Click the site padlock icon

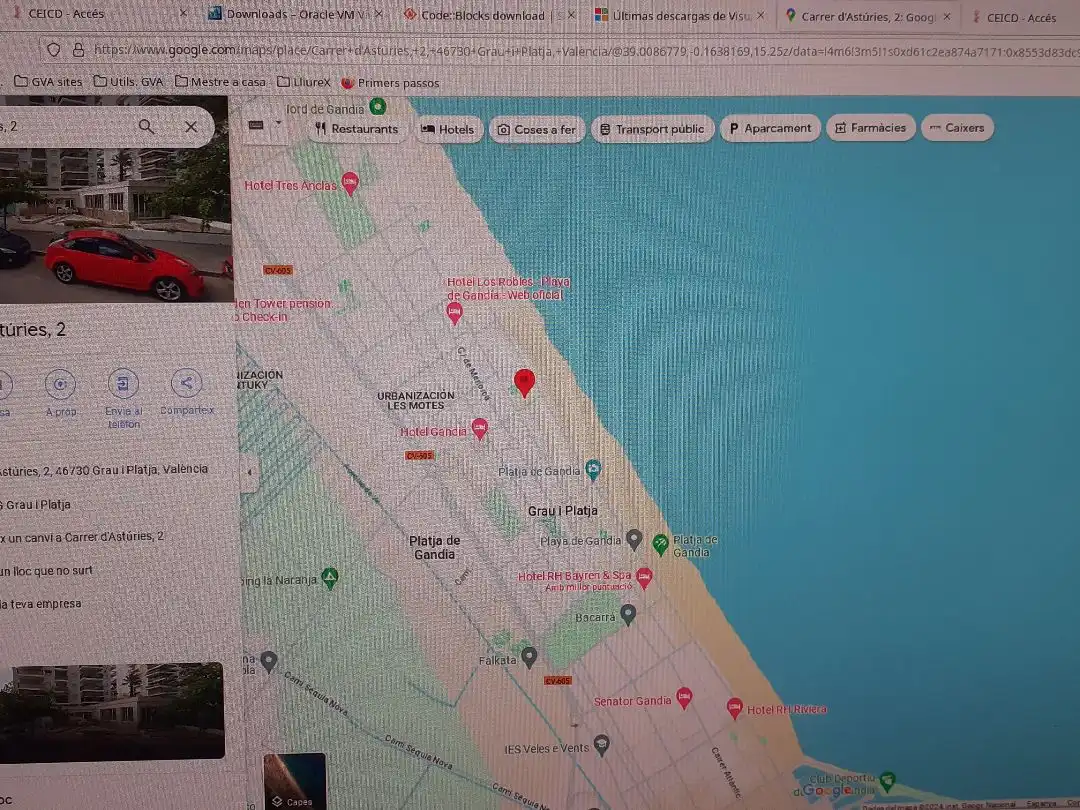pos(79,50)
